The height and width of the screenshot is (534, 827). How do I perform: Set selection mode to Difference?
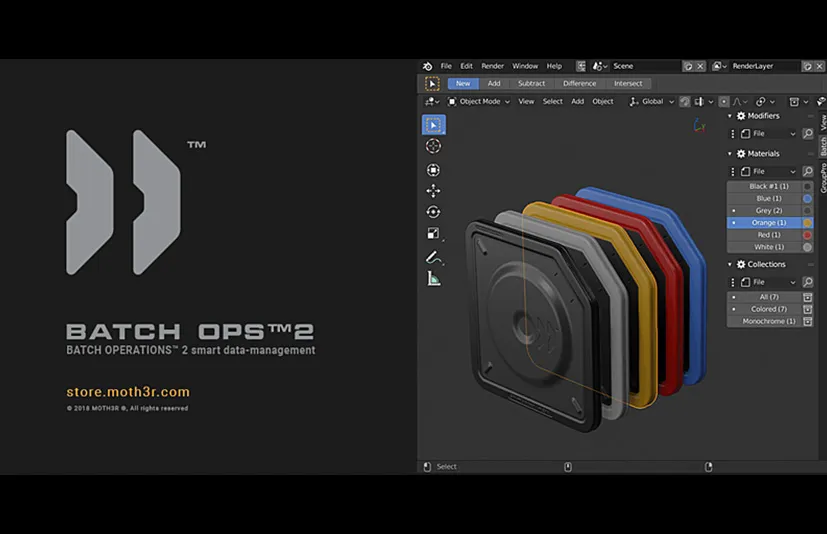coord(580,83)
